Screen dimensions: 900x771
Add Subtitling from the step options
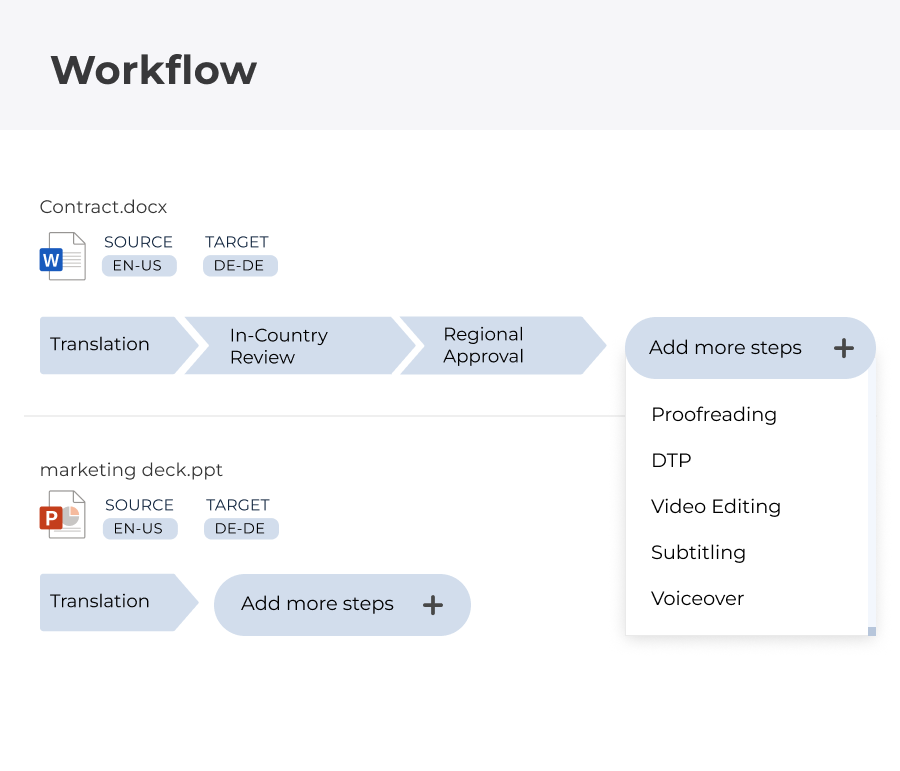pos(699,553)
